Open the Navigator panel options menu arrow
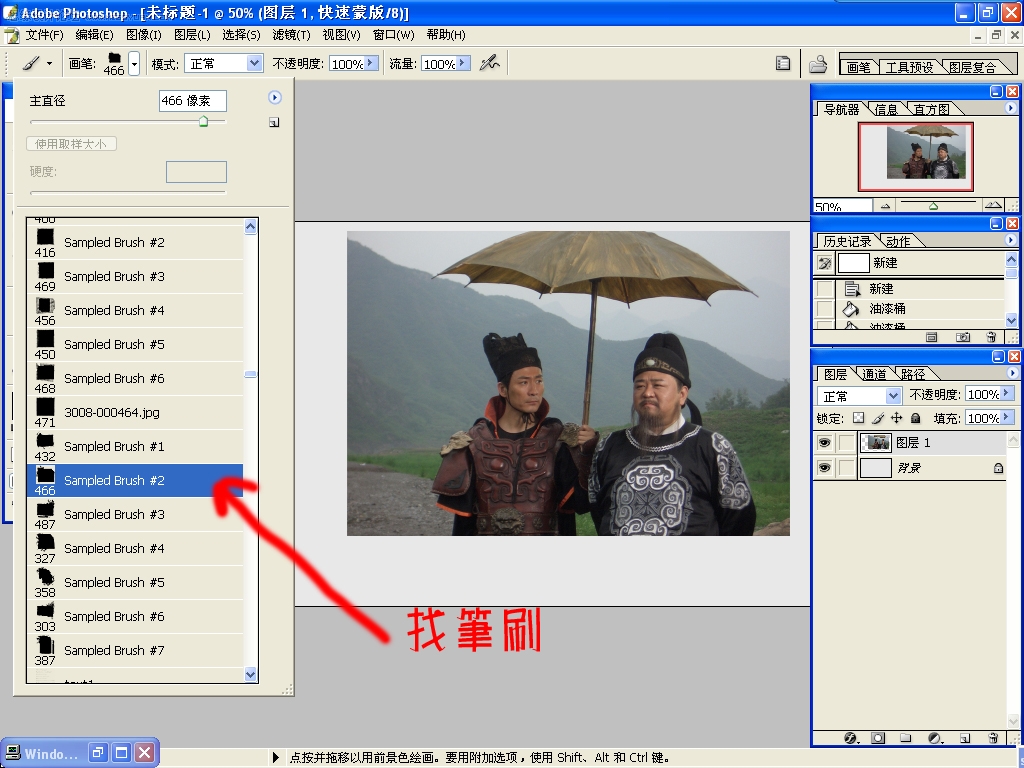This screenshot has width=1024, height=768. [x=1010, y=108]
